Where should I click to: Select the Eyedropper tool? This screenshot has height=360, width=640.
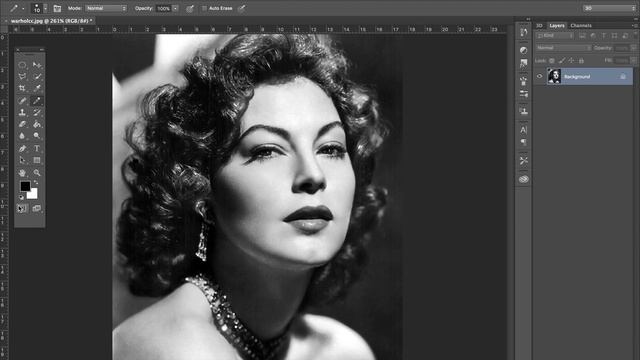coord(37,88)
